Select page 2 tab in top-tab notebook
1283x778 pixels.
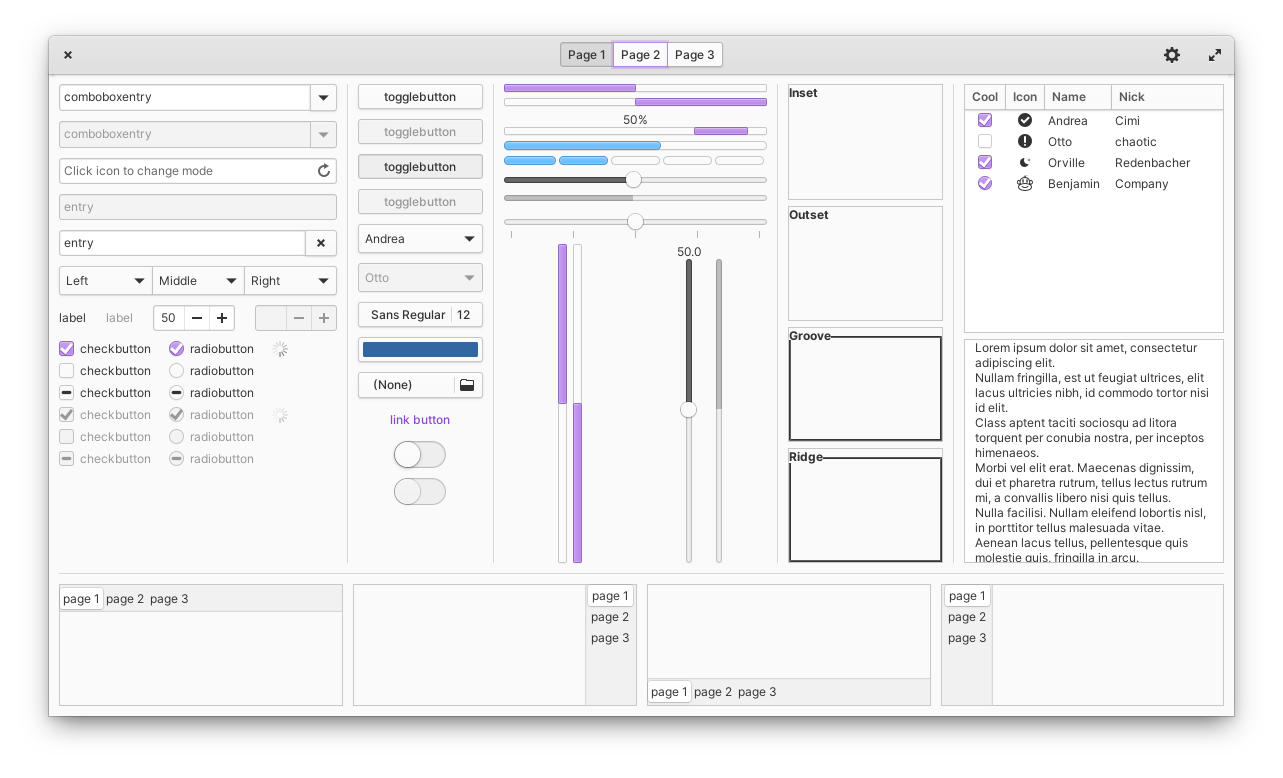point(125,599)
